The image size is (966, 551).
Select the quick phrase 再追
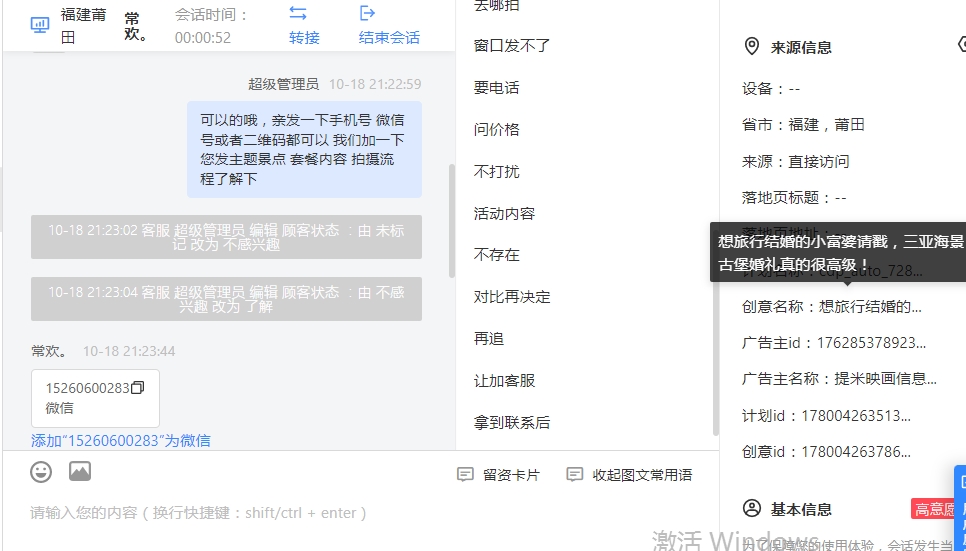489,338
